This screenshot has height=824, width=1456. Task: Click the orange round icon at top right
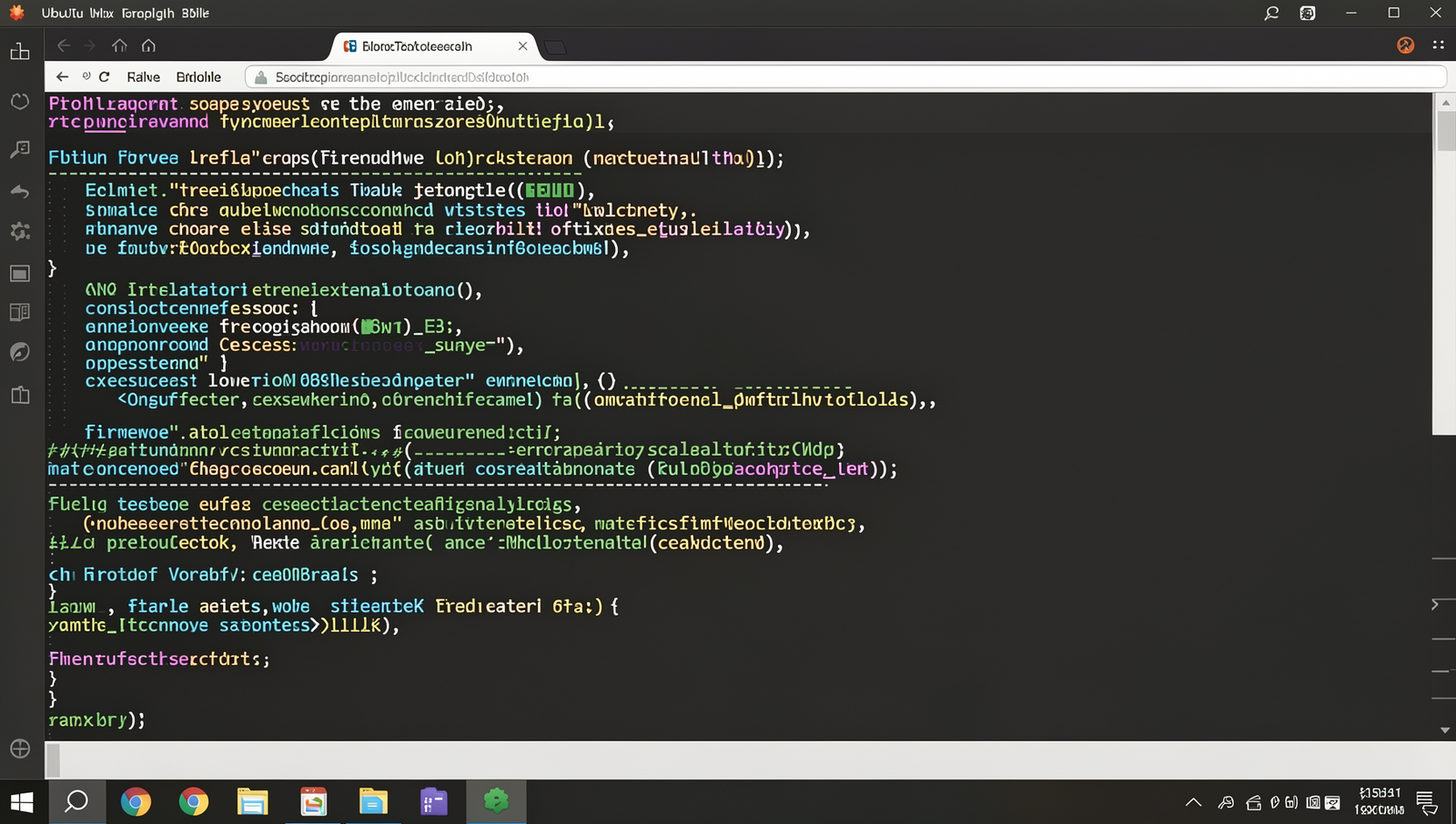1406,45
